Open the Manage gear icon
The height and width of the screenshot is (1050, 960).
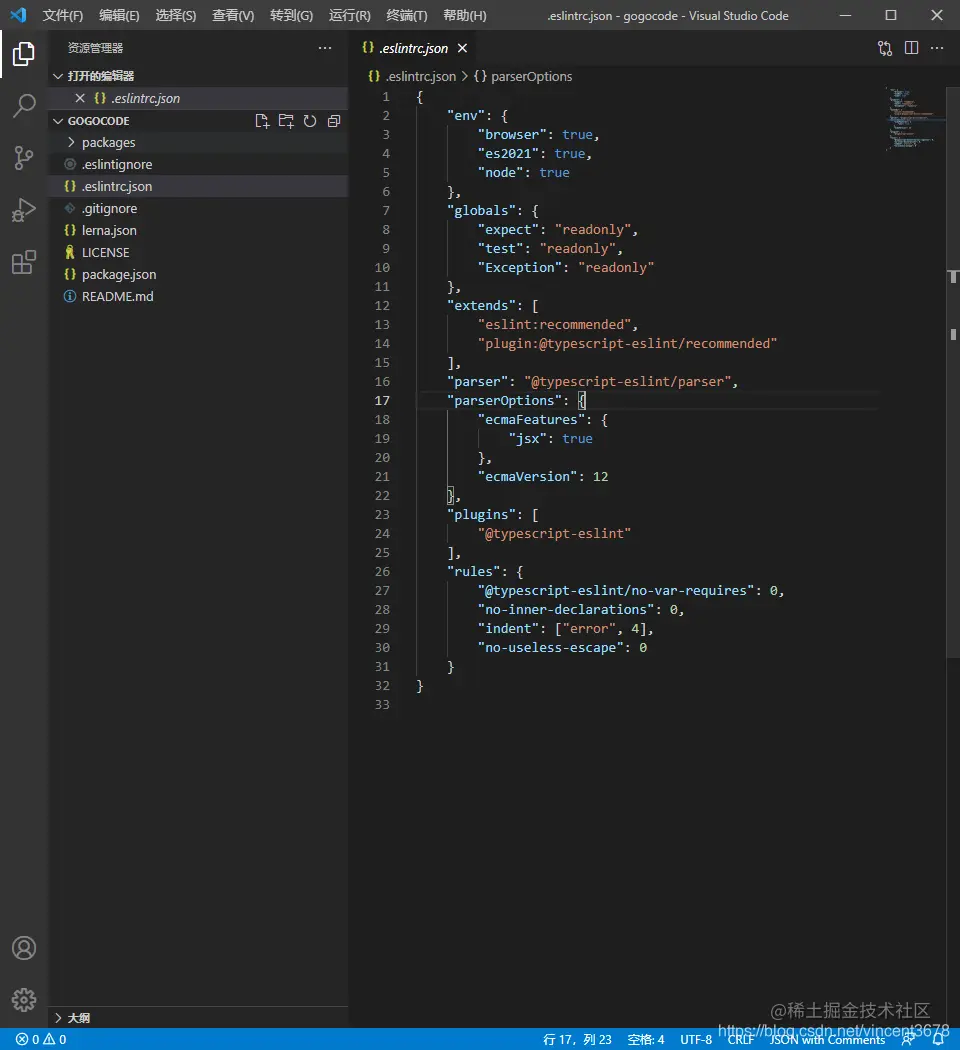point(23,1000)
